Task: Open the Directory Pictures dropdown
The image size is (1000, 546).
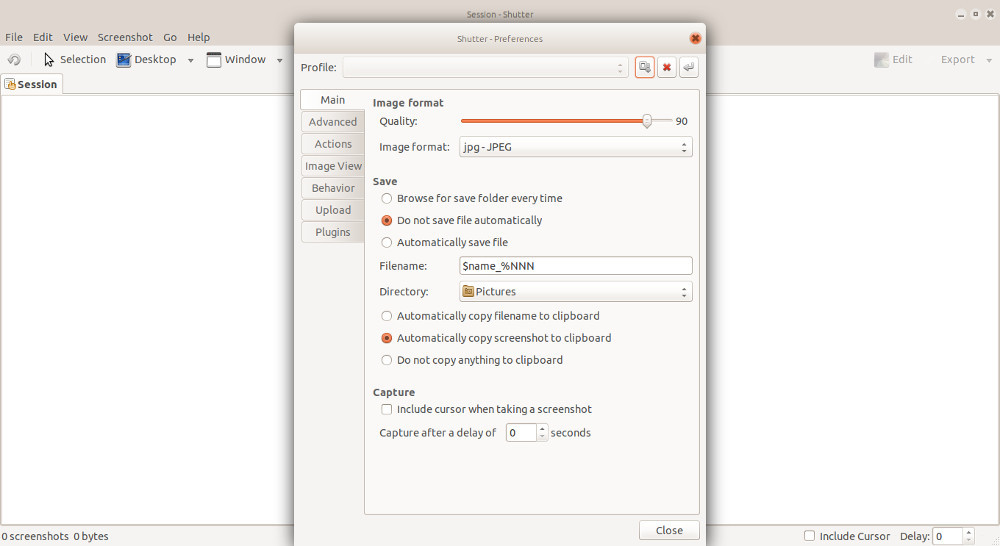Action: point(575,291)
